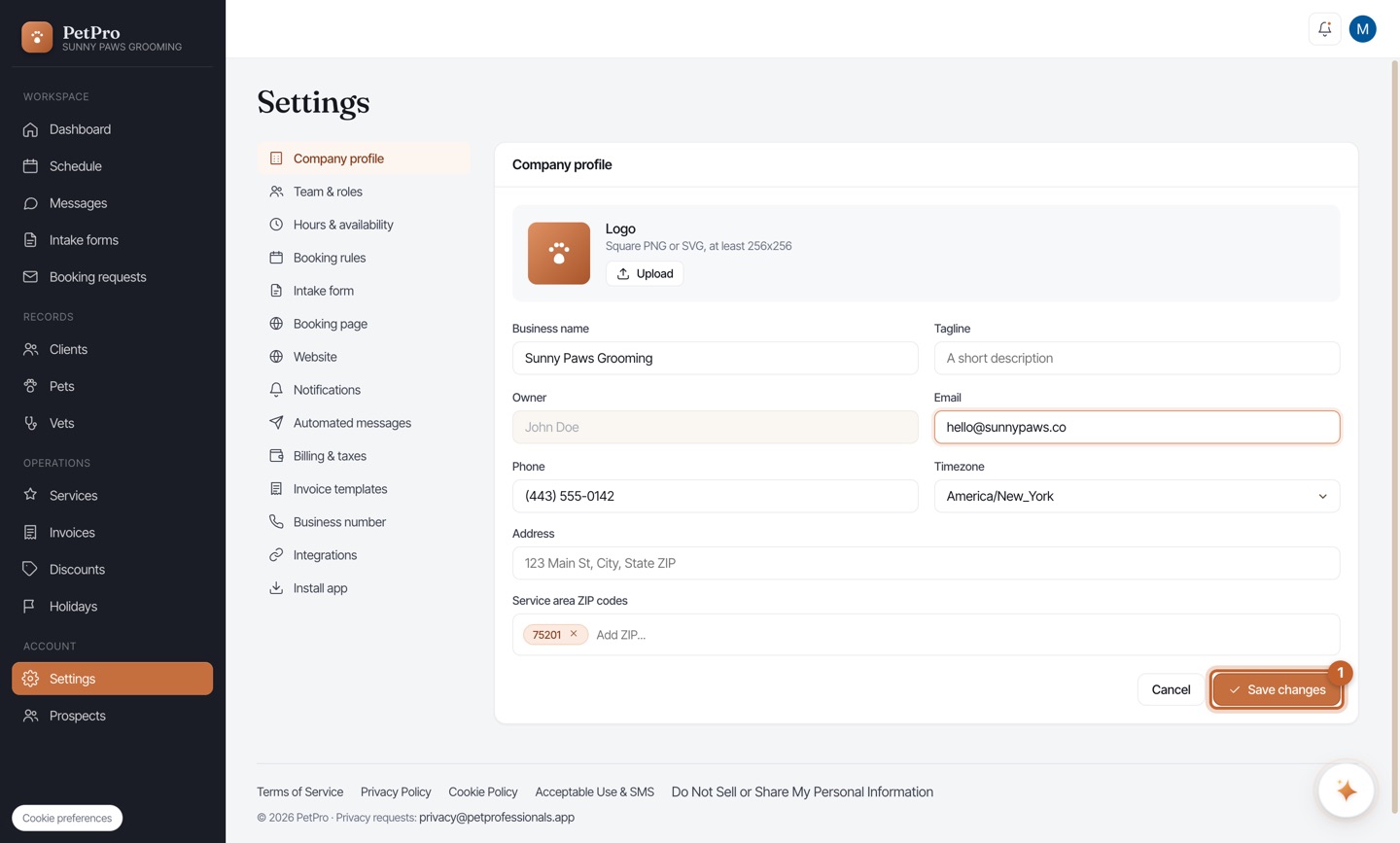The image size is (1400, 843).
Task: Open the Clients records
Action: coord(113,349)
